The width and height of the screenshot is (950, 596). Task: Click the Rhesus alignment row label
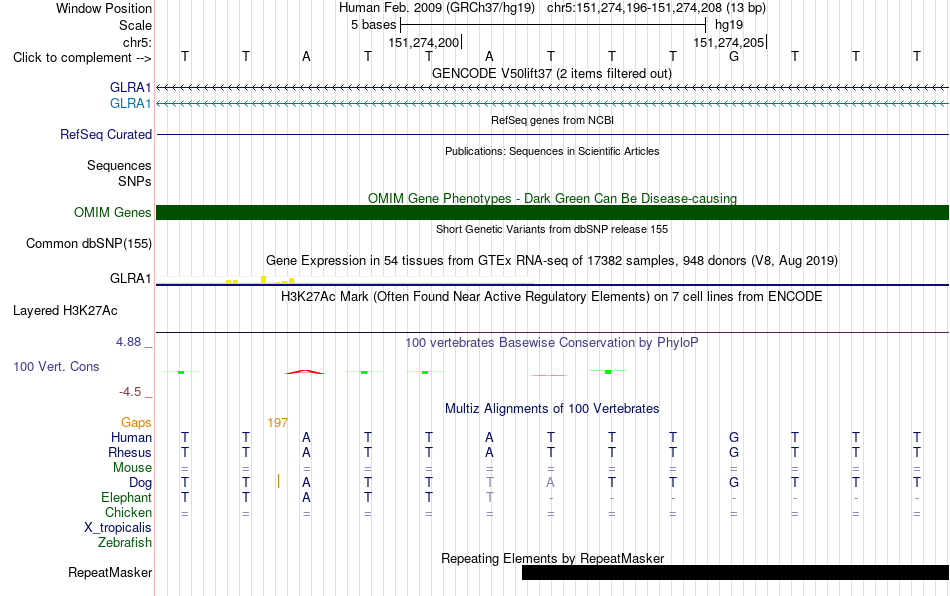click(x=130, y=452)
